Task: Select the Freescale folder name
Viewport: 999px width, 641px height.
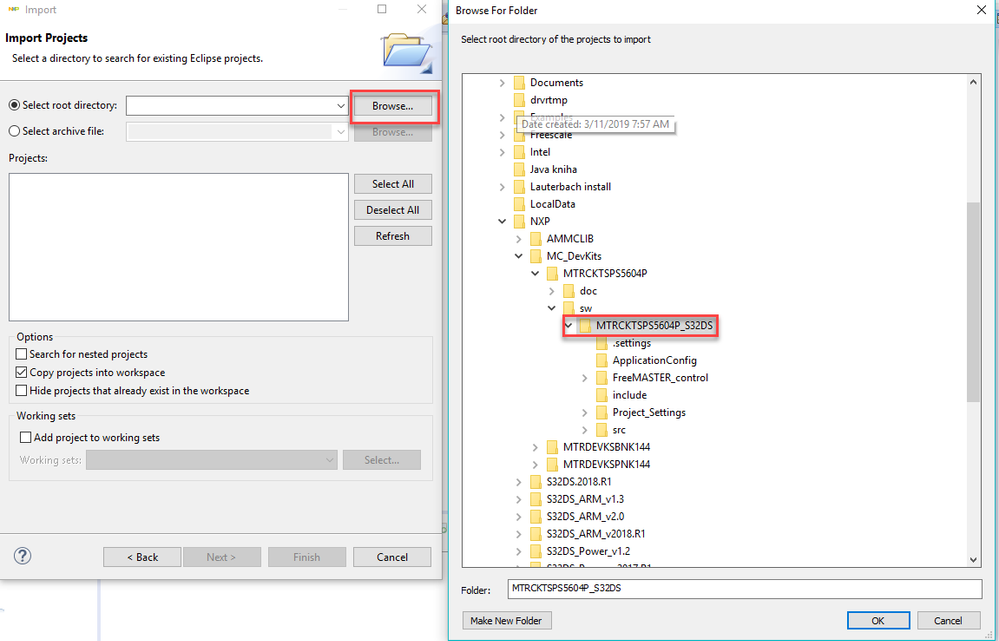Action: (x=551, y=135)
